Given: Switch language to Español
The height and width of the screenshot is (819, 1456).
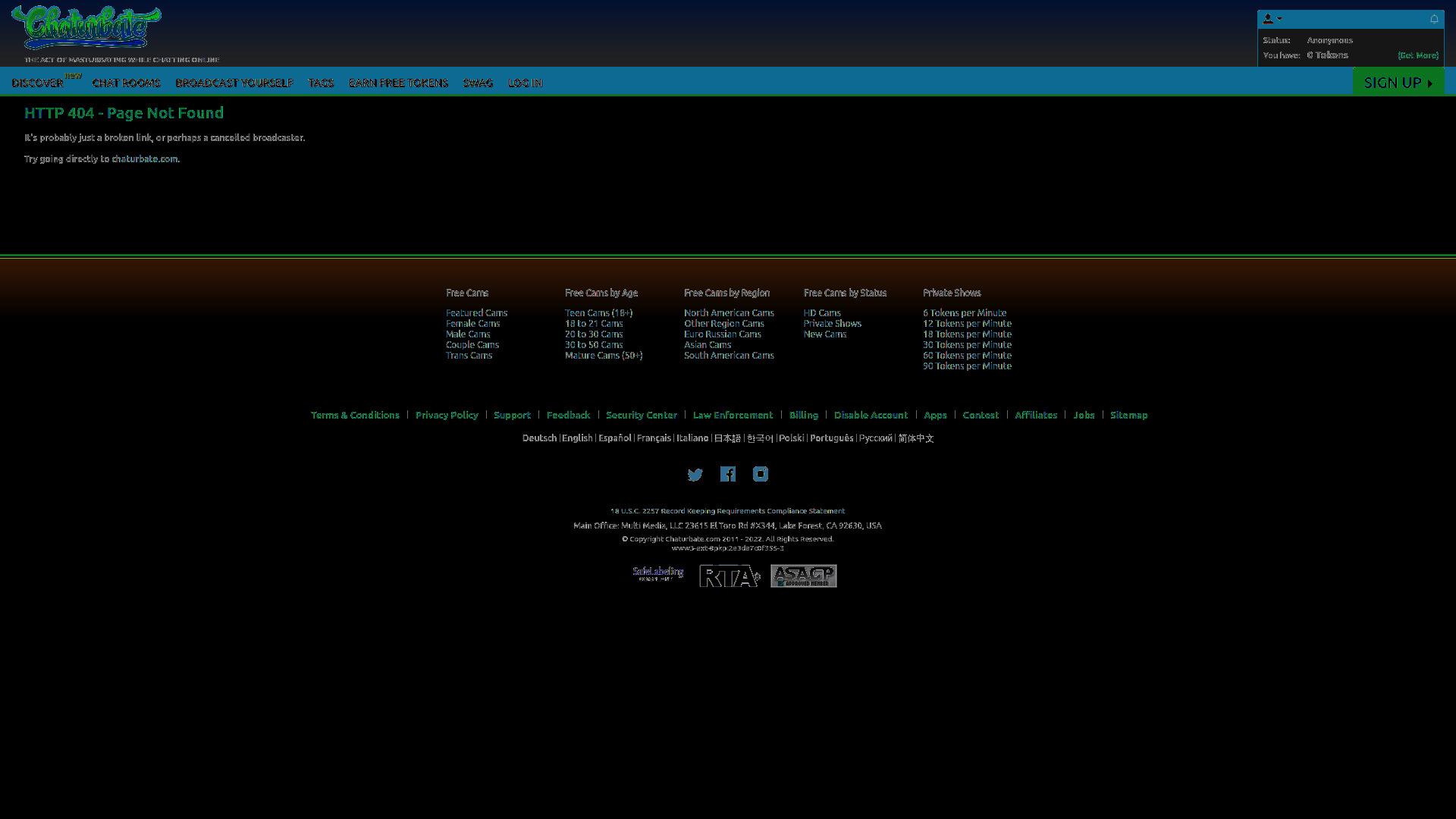Looking at the screenshot, I should [614, 438].
